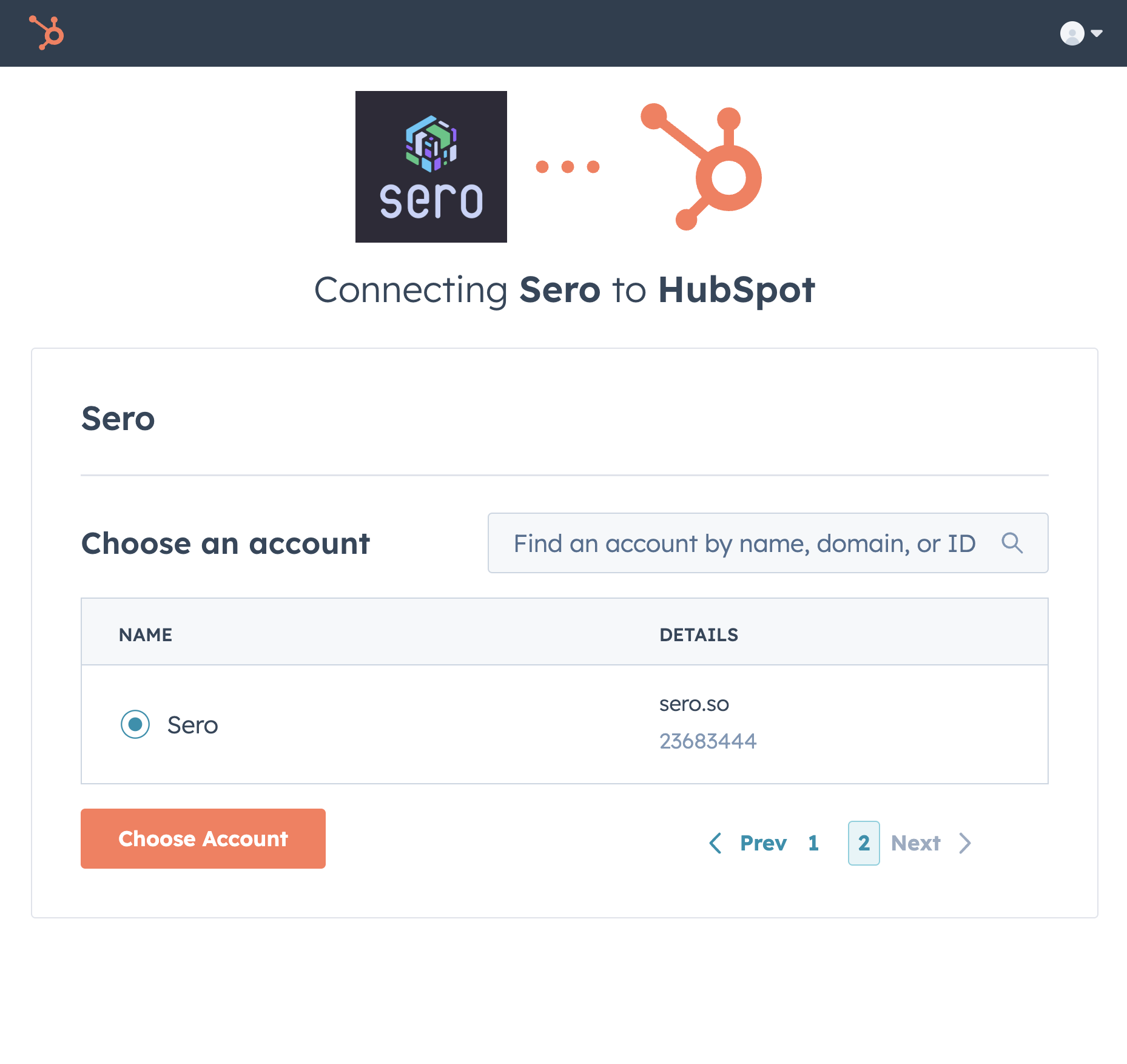This screenshot has width=1127, height=1064.
Task: Select the Sero account radio button
Action: [135, 724]
